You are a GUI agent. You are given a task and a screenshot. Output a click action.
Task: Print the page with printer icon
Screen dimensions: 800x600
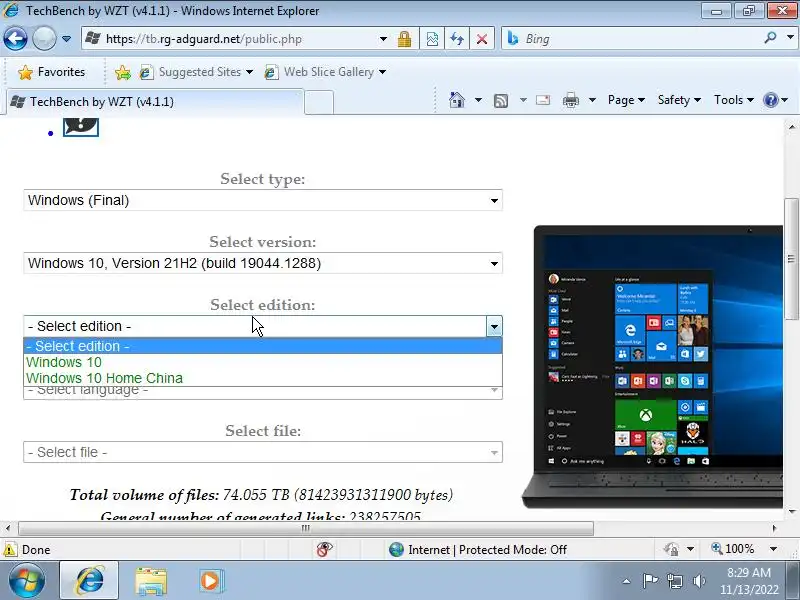click(x=571, y=100)
